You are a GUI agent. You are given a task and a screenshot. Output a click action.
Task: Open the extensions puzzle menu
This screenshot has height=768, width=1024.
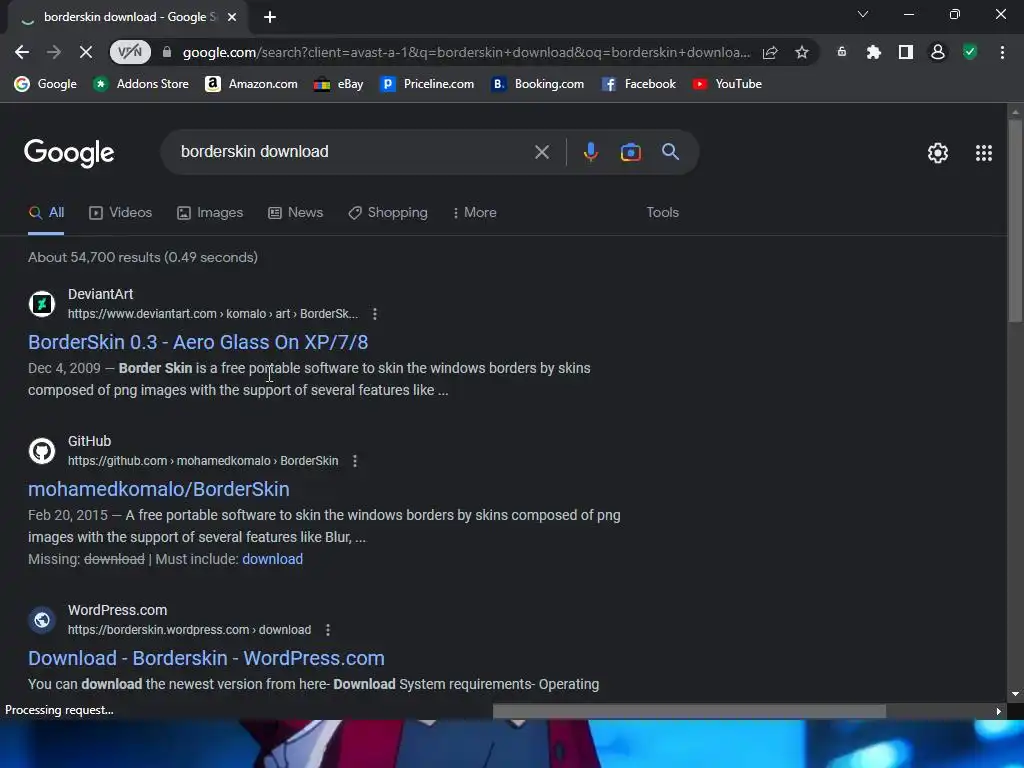pos(873,52)
